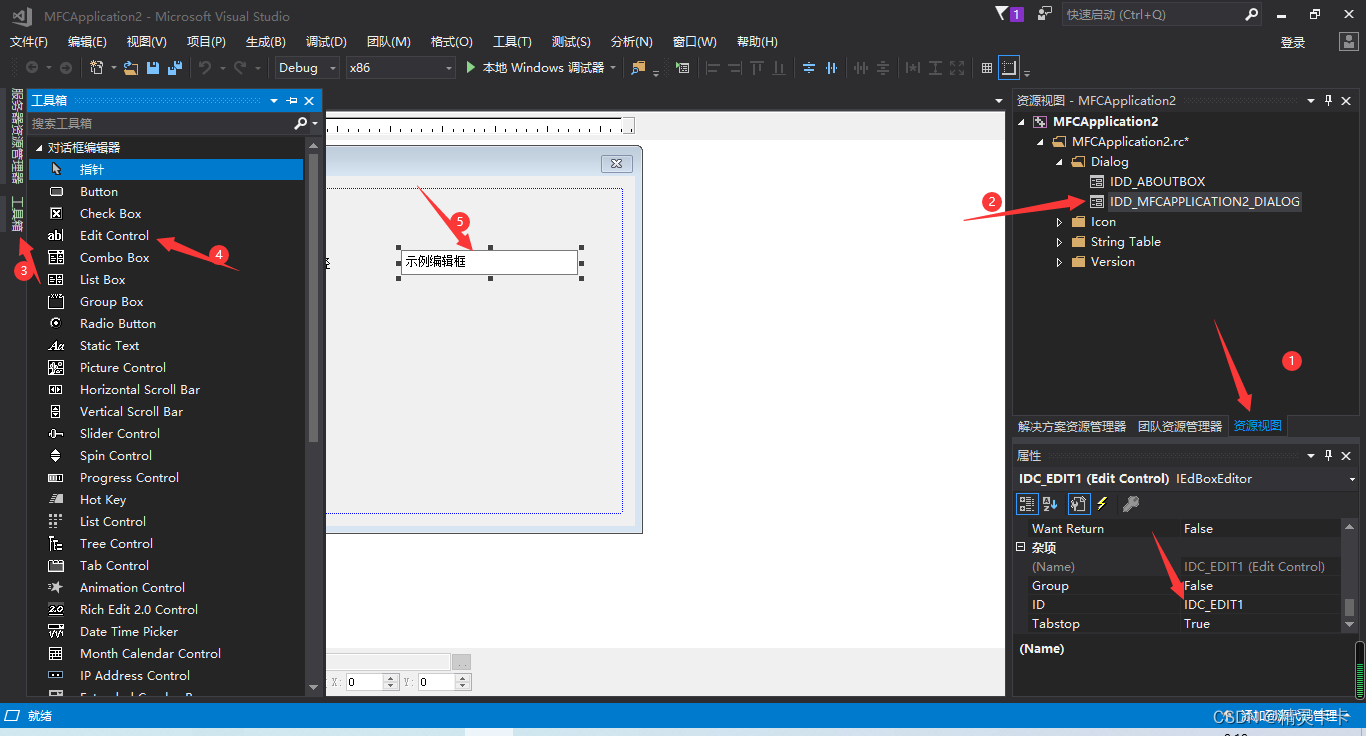Switch to 团队资源管理器 tab

1180,426
